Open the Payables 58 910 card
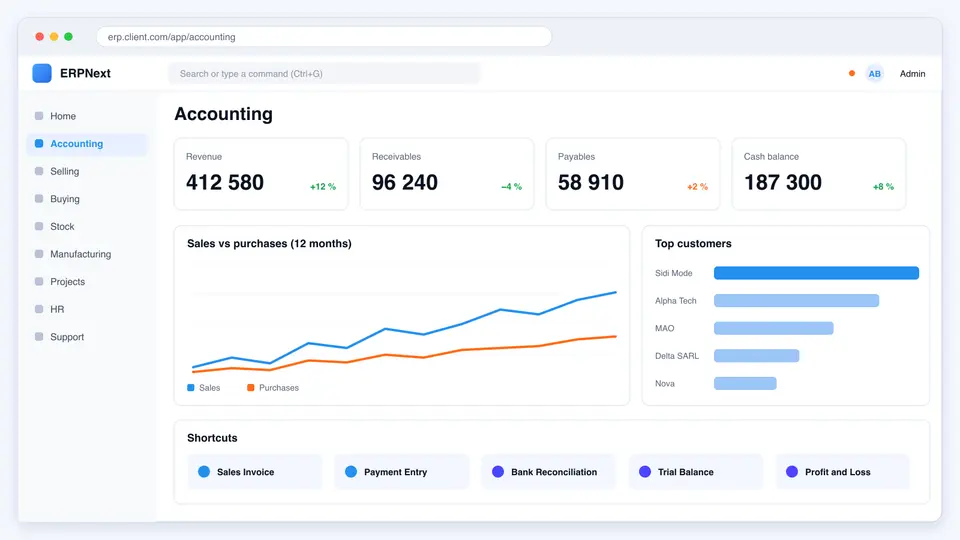The width and height of the screenshot is (960, 540). (633, 174)
